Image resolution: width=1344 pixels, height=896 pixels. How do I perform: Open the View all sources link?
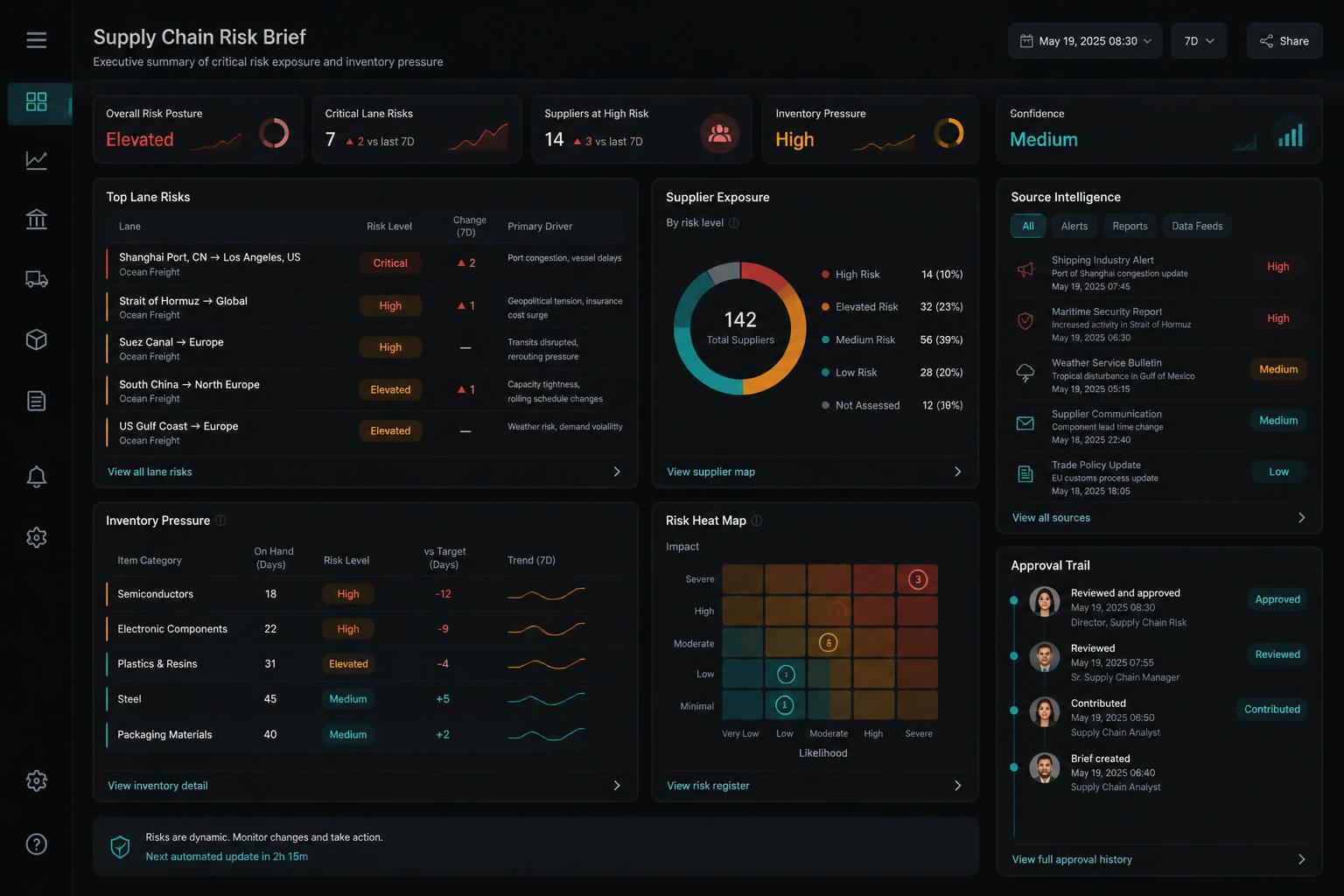pyautogui.click(x=1051, y=518)
